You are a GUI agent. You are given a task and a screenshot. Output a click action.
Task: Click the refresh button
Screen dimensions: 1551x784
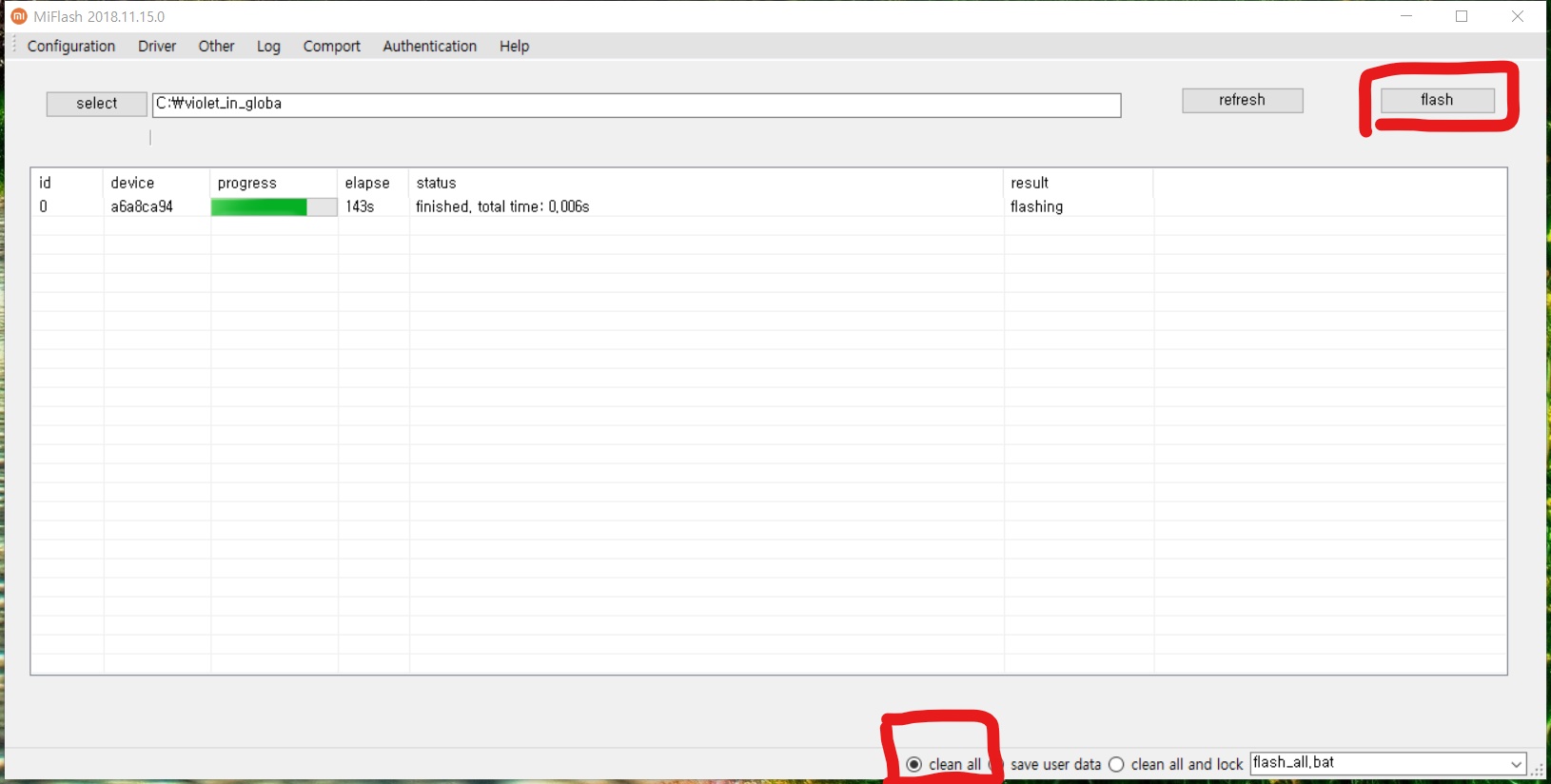coord(1243,100)
